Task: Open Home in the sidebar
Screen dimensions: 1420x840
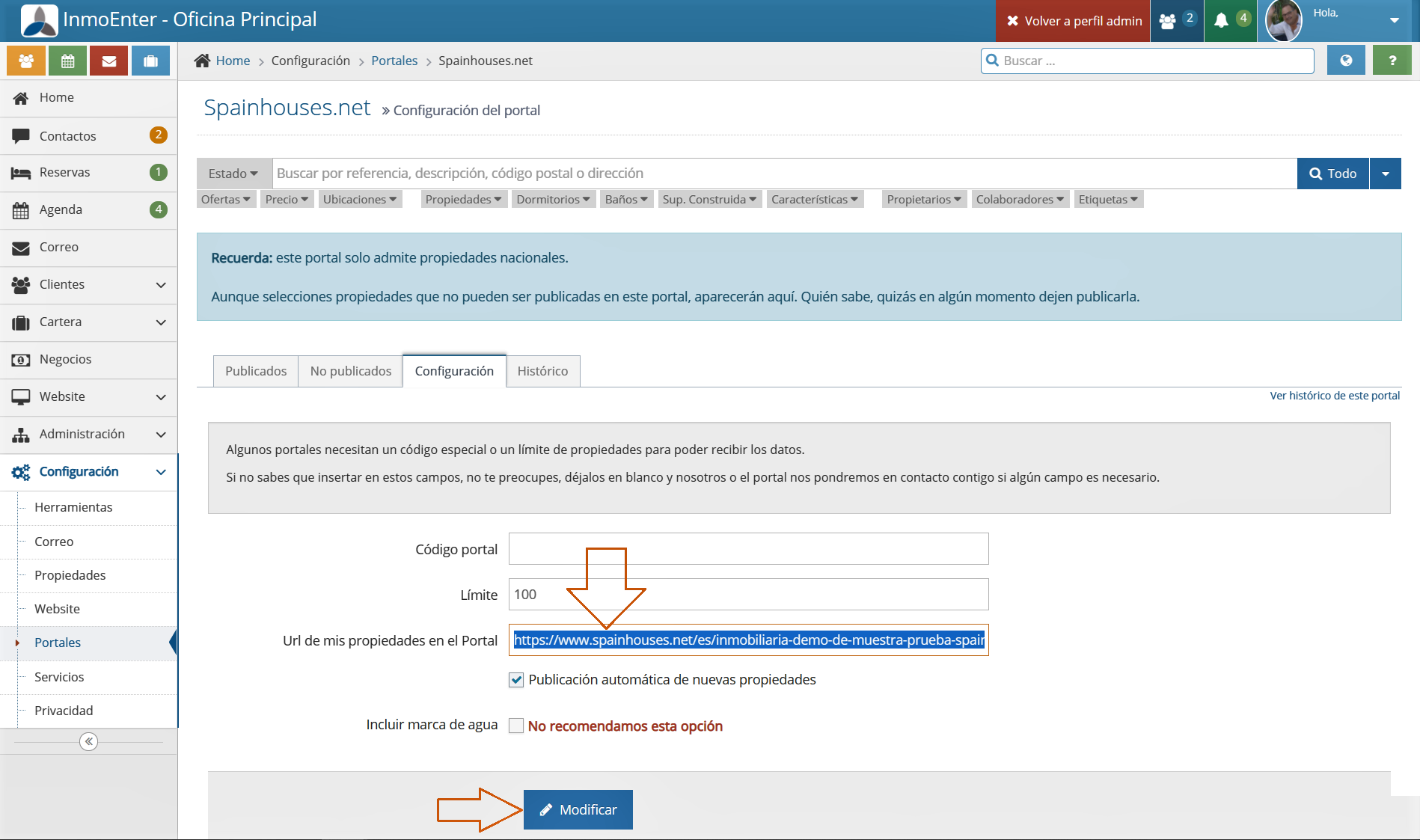Action: pyautogui.click(x=89, y=98)
